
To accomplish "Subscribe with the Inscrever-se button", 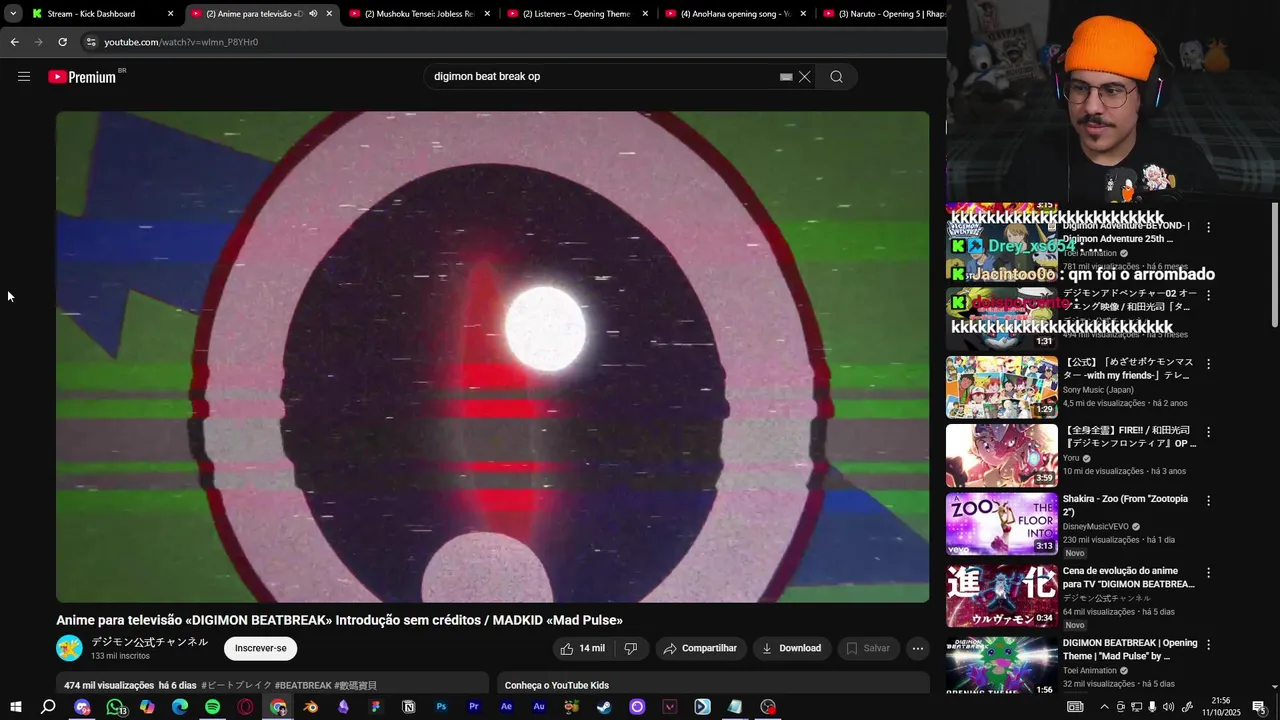I will (x=260, y=648).
